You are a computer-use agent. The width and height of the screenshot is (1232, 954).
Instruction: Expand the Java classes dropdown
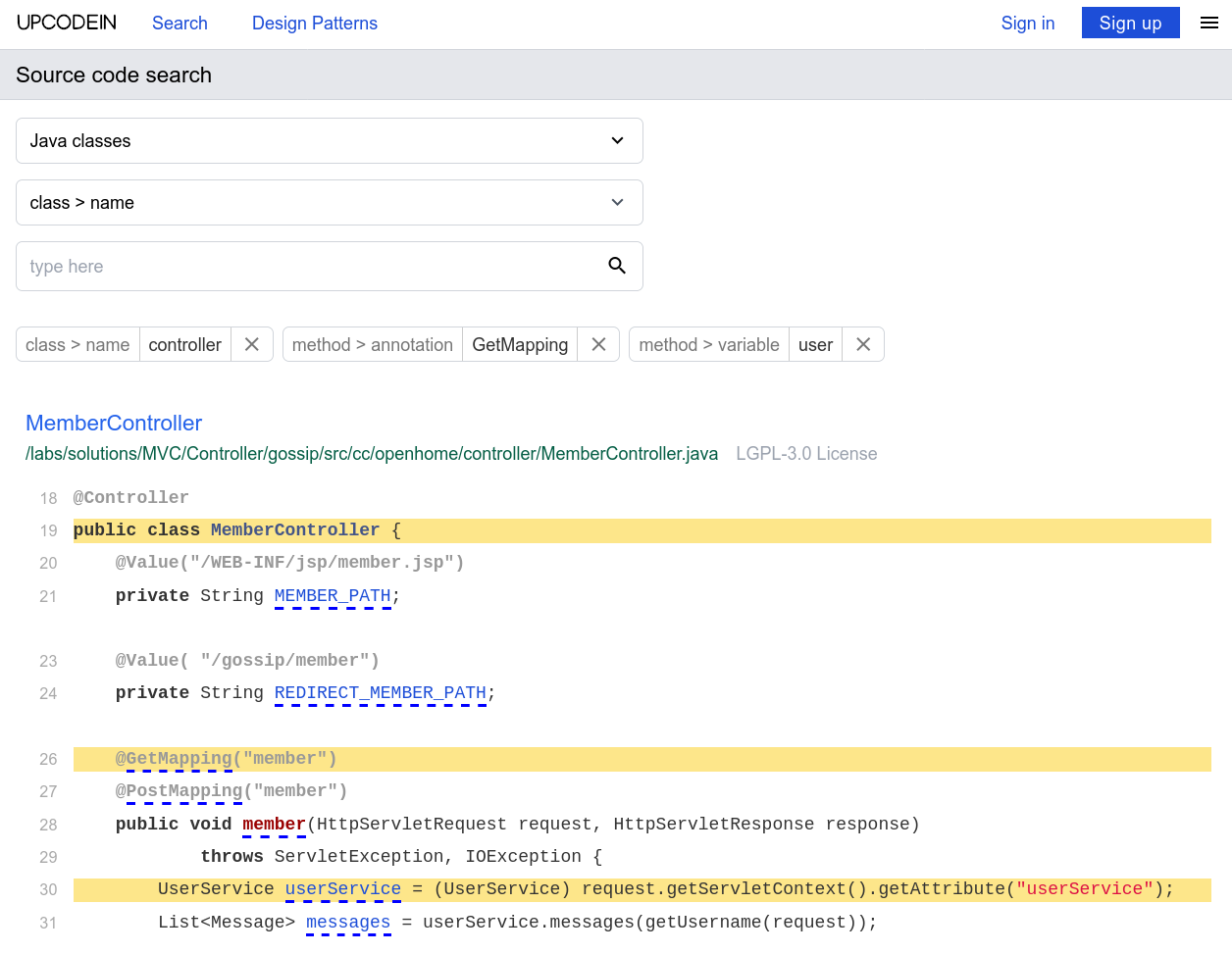coord(329,141)
